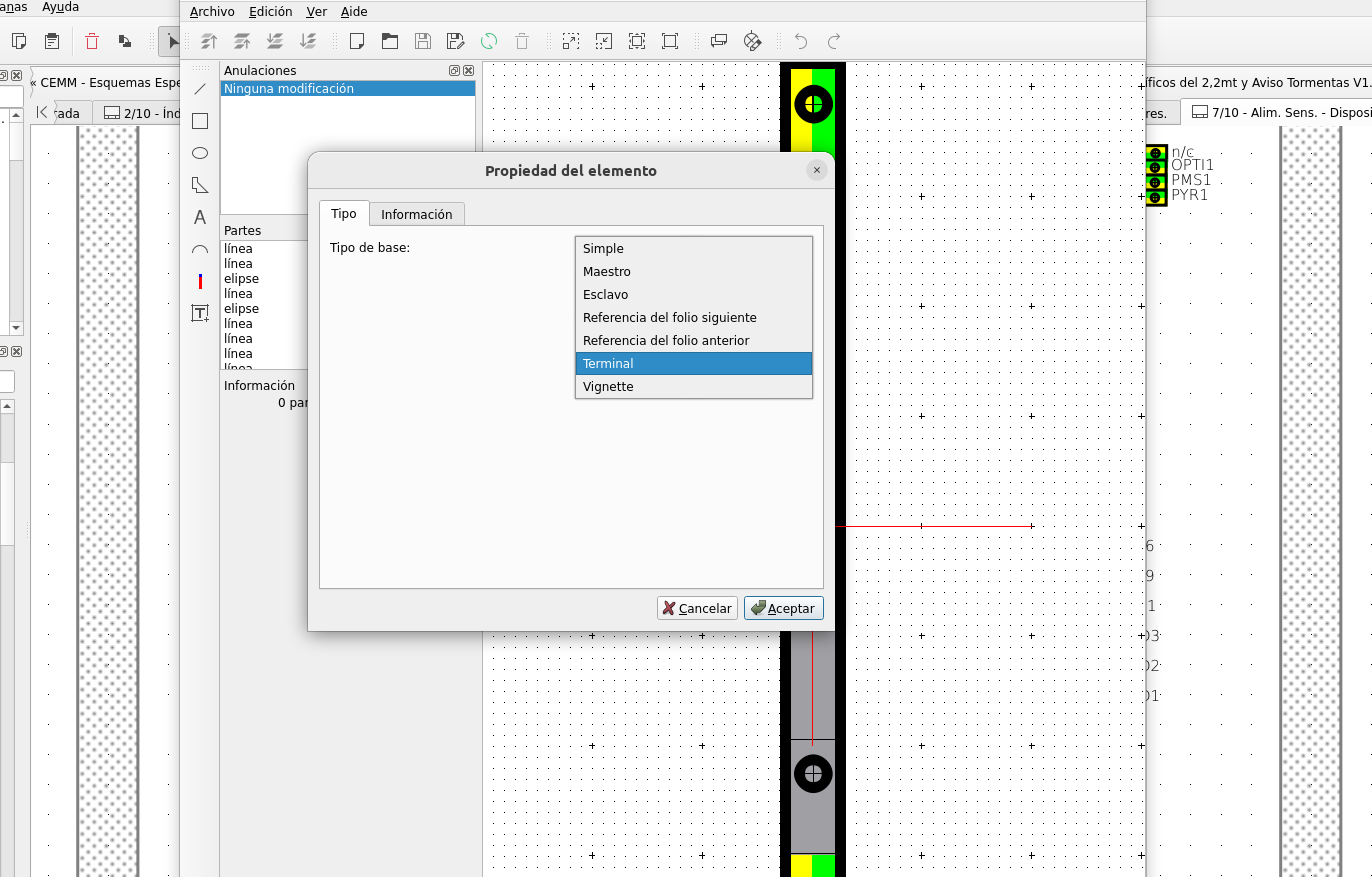Select the arc drawing tool
The width and height of the screenshot is (1372, 877).
(x=200, y=250)
